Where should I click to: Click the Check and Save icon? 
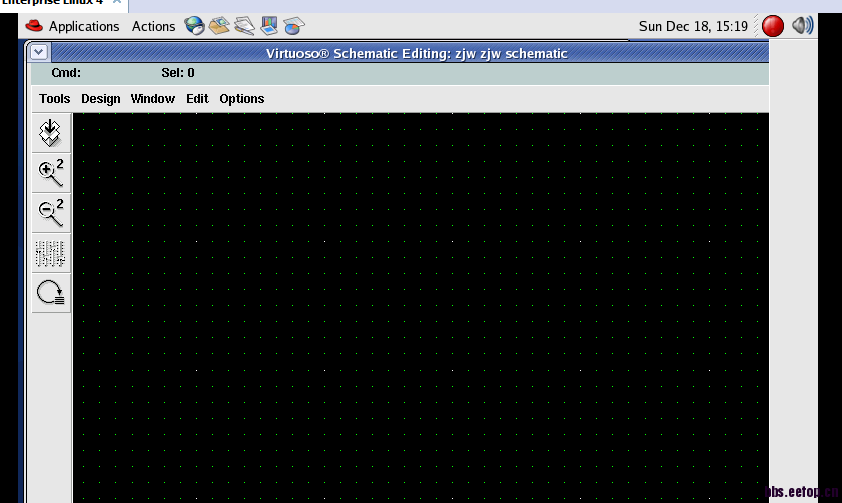click(50, 133)
